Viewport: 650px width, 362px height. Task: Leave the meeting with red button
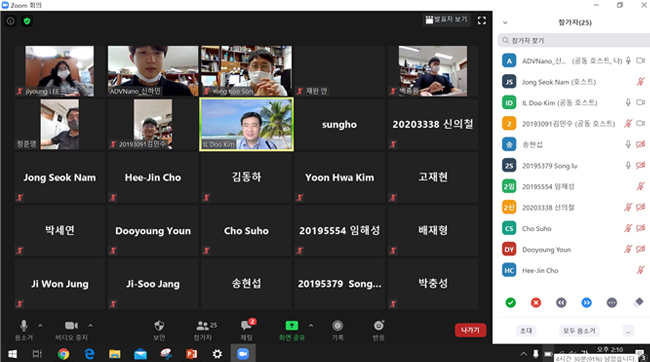(470, 330)
